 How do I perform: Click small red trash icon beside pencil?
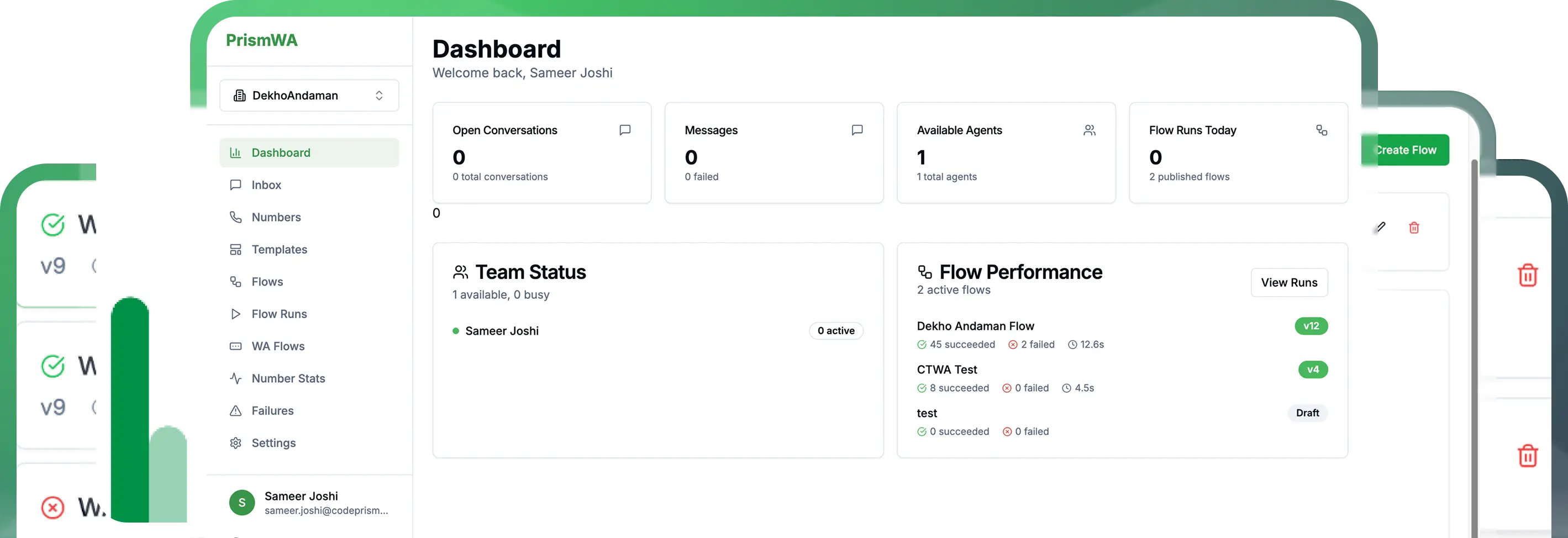pos(1414,228)
